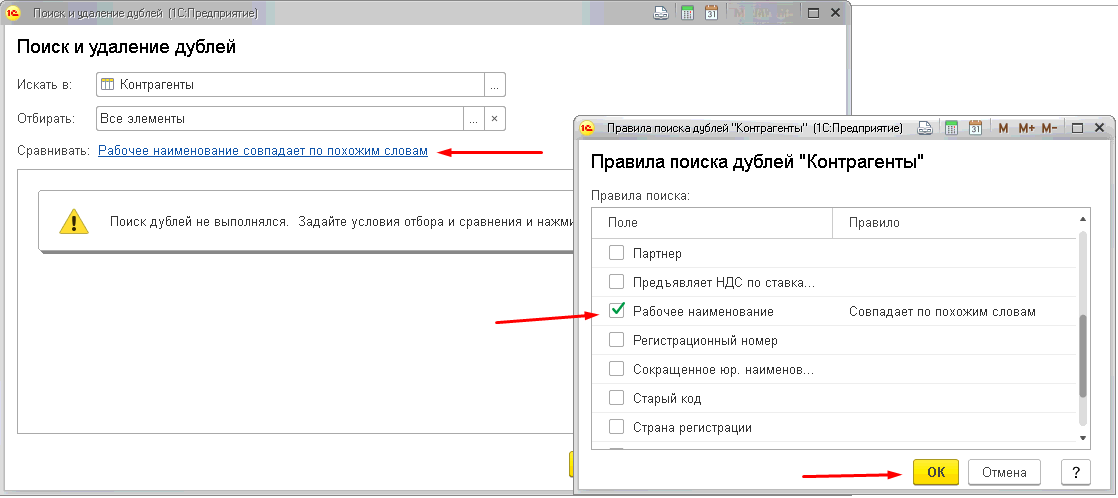Click the rules list scrollbar thumb
Screen dimensions: 1118x498
[1083, 355]
